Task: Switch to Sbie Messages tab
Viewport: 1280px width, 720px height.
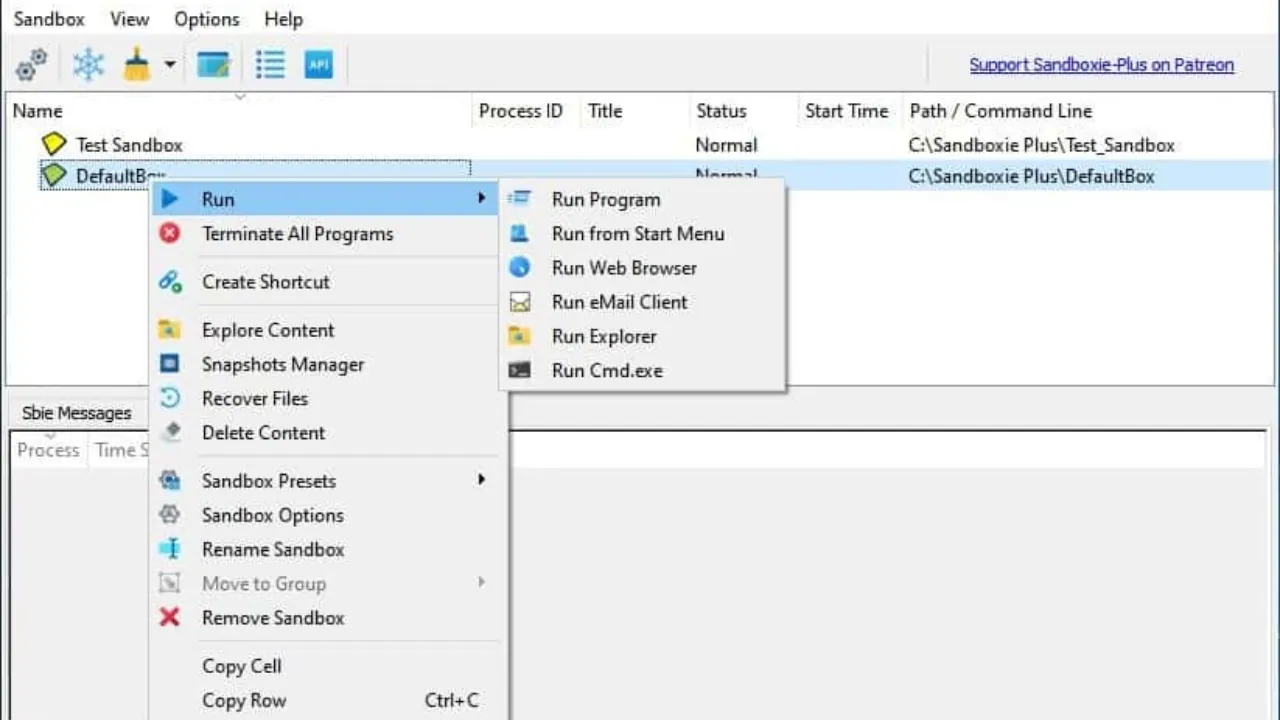Action: 76,413
